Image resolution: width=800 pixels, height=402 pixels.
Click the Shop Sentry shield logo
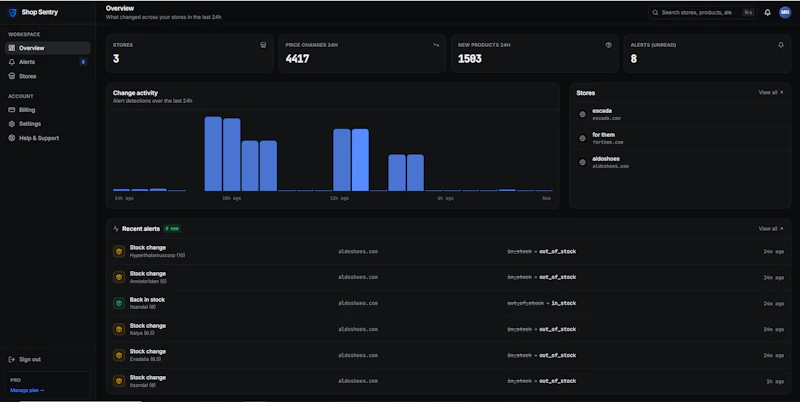[x=13, y=12]
